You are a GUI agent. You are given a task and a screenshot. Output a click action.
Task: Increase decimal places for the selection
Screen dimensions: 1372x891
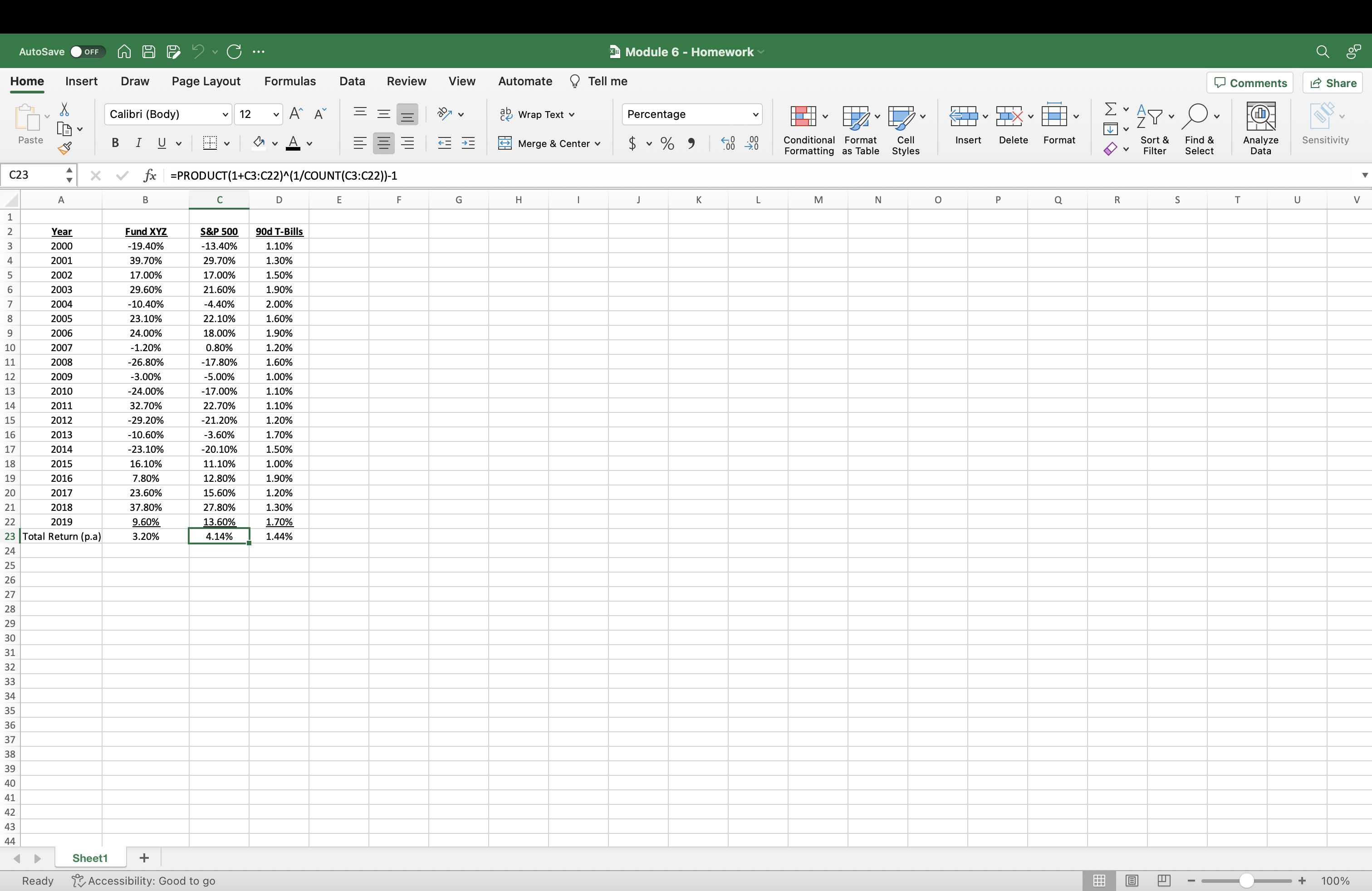click(727, 143)
